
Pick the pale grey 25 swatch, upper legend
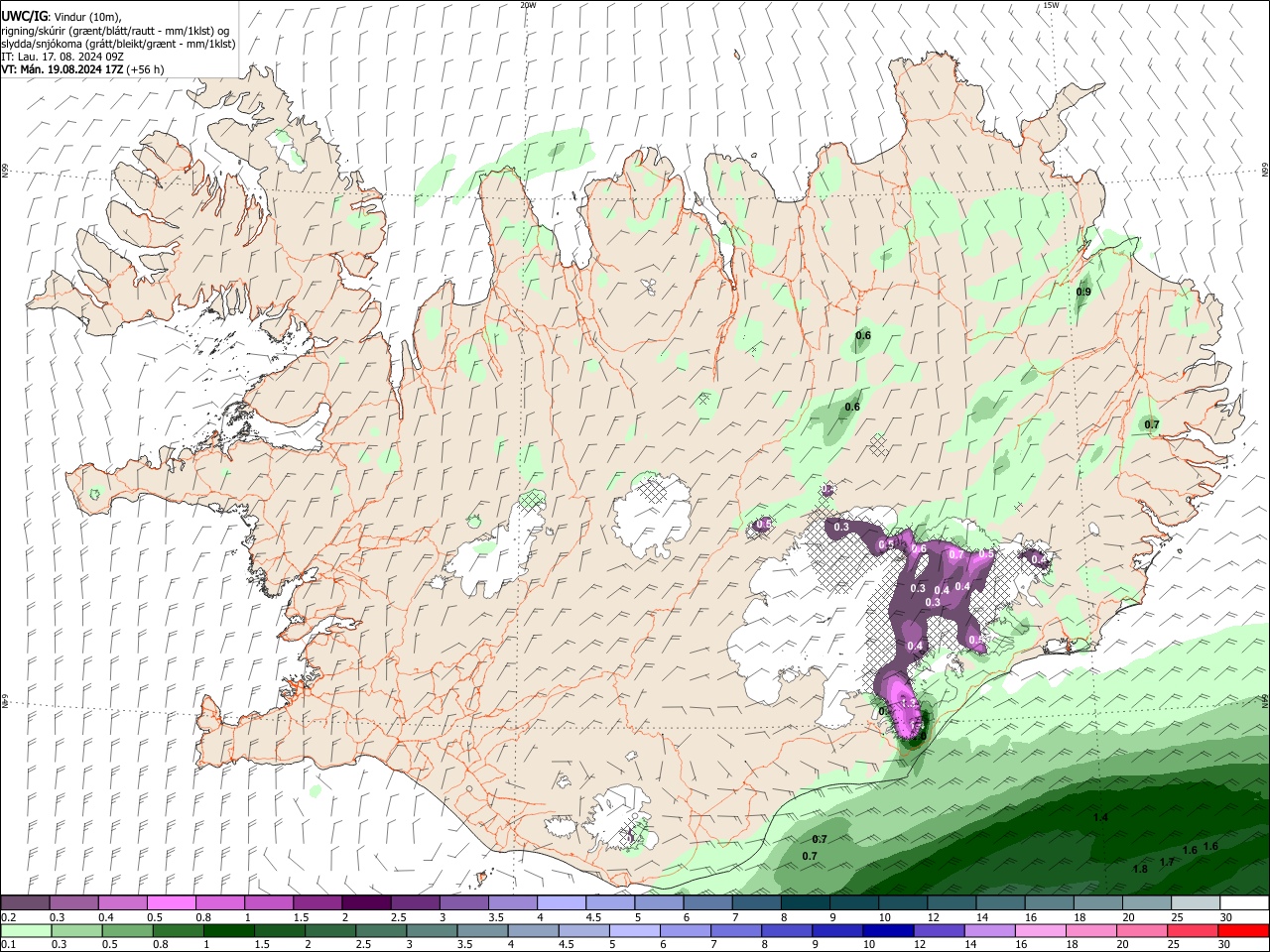pyautogui.click(x=1197, y=903)
